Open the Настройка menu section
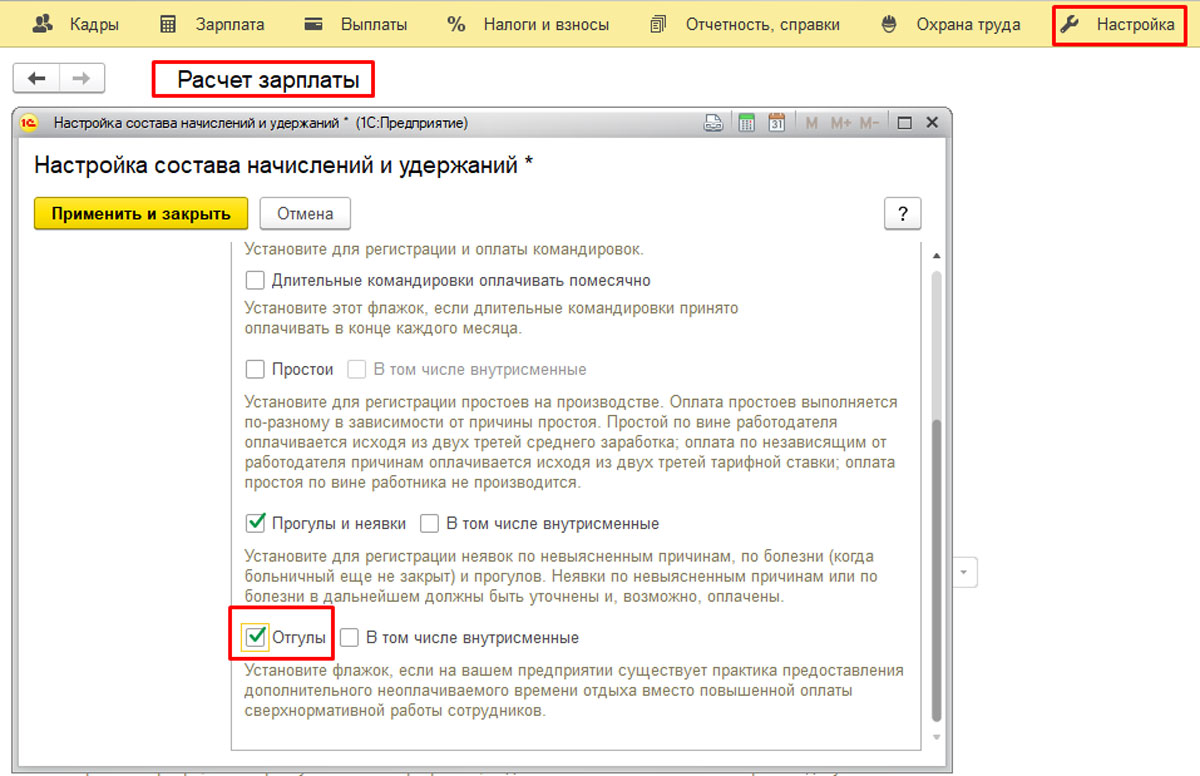1200x776 pixels. pos(1120,25)
